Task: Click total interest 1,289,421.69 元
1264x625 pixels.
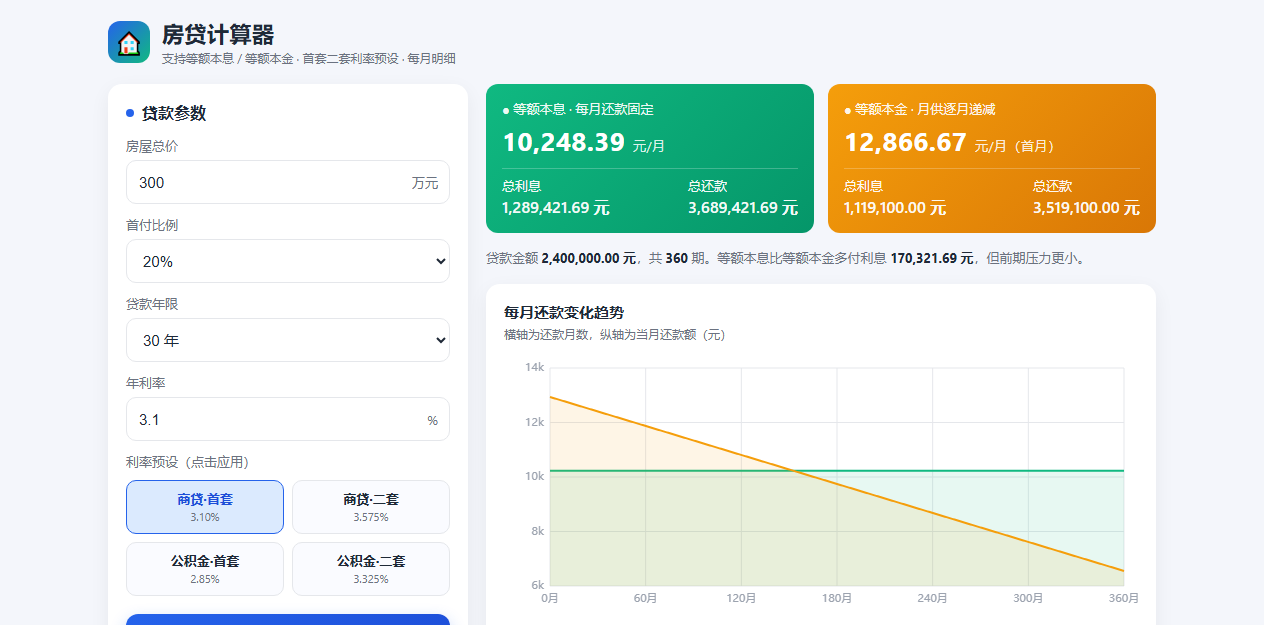Action: (556, 208)
